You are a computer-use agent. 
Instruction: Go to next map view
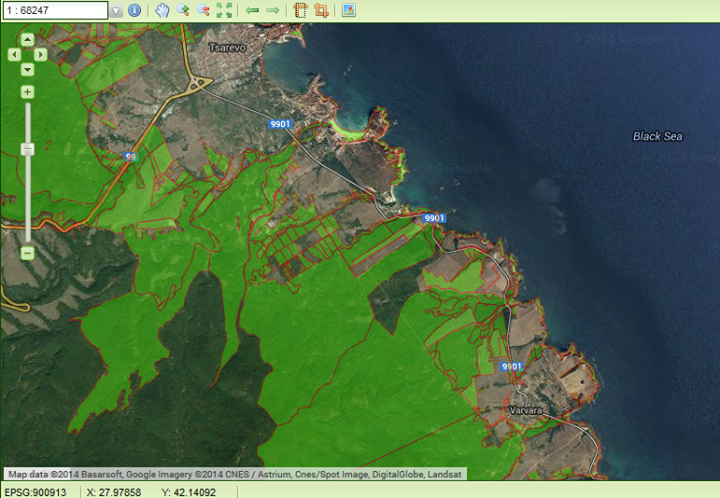pos(272,10)
